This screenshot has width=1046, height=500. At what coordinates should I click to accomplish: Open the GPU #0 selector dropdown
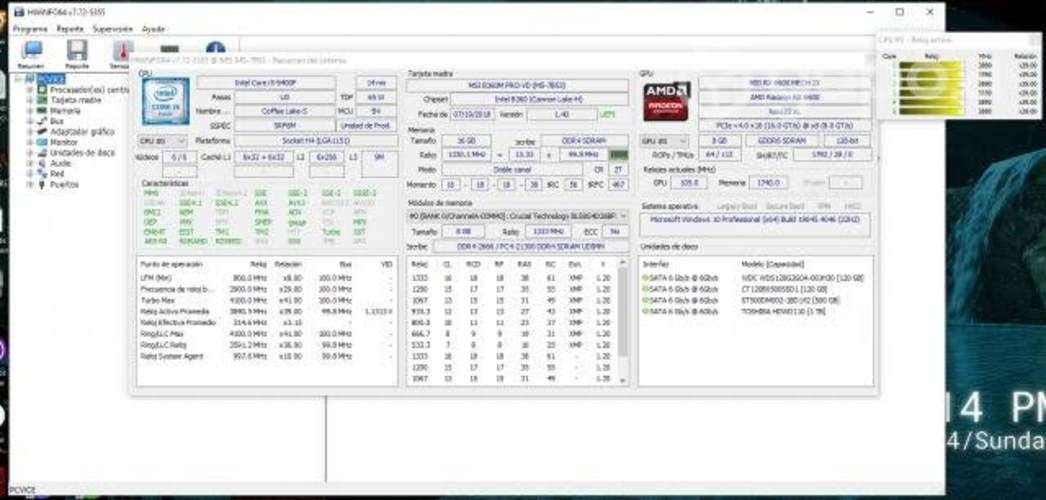[x=664, y=141]
